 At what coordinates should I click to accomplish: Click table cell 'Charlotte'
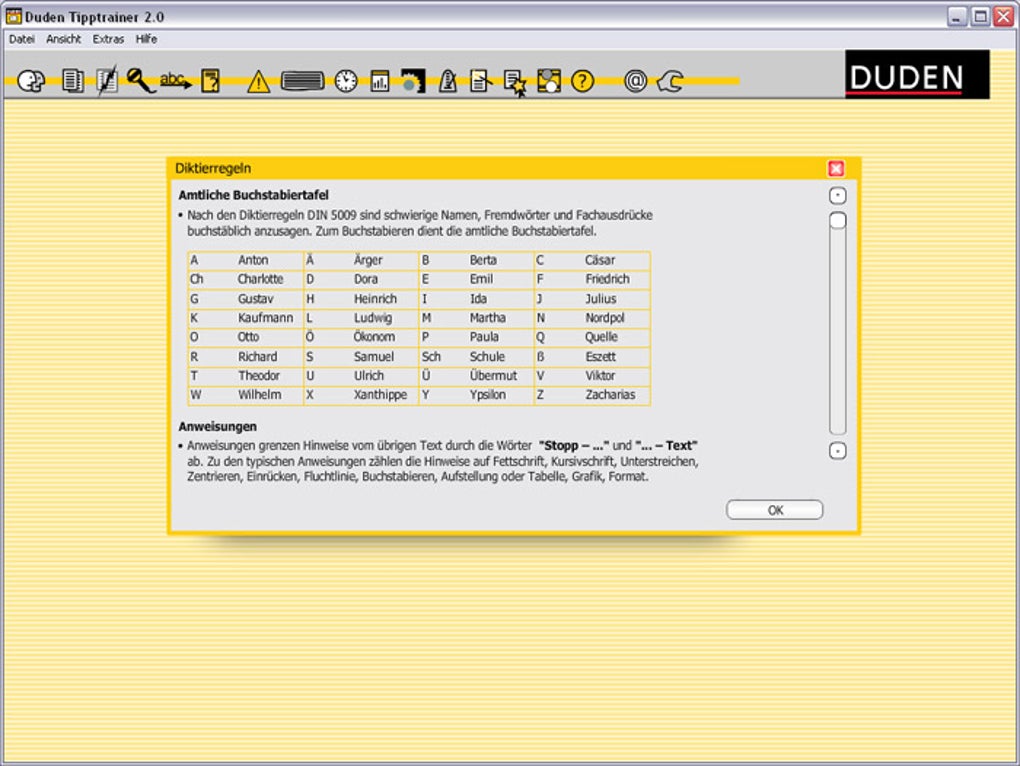(260, 279)
